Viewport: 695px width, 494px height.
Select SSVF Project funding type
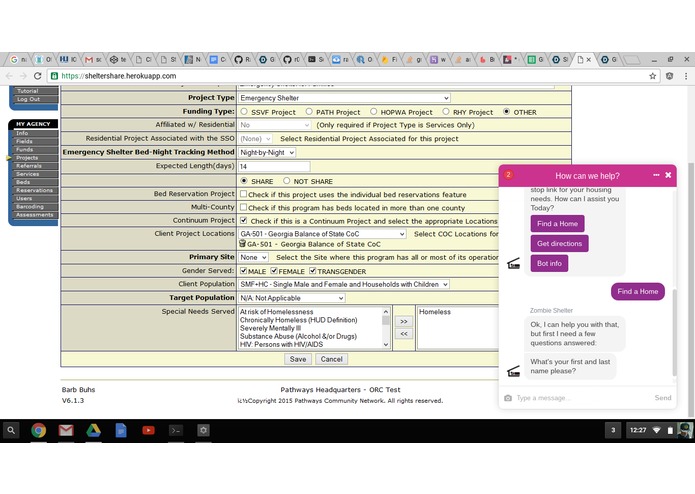point(244,112)
